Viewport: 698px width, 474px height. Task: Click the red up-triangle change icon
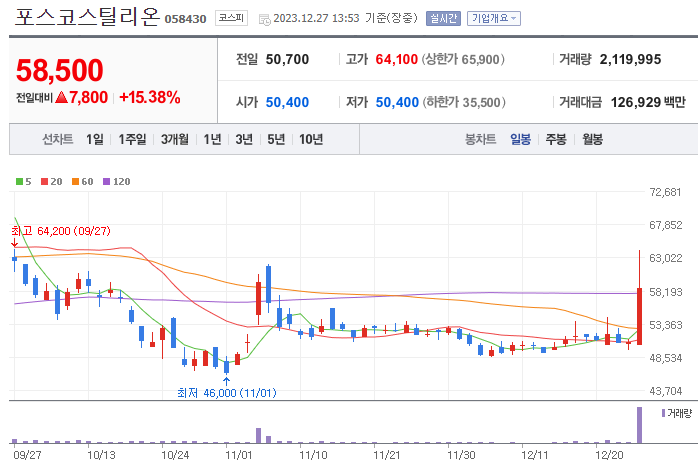(61, 97)
